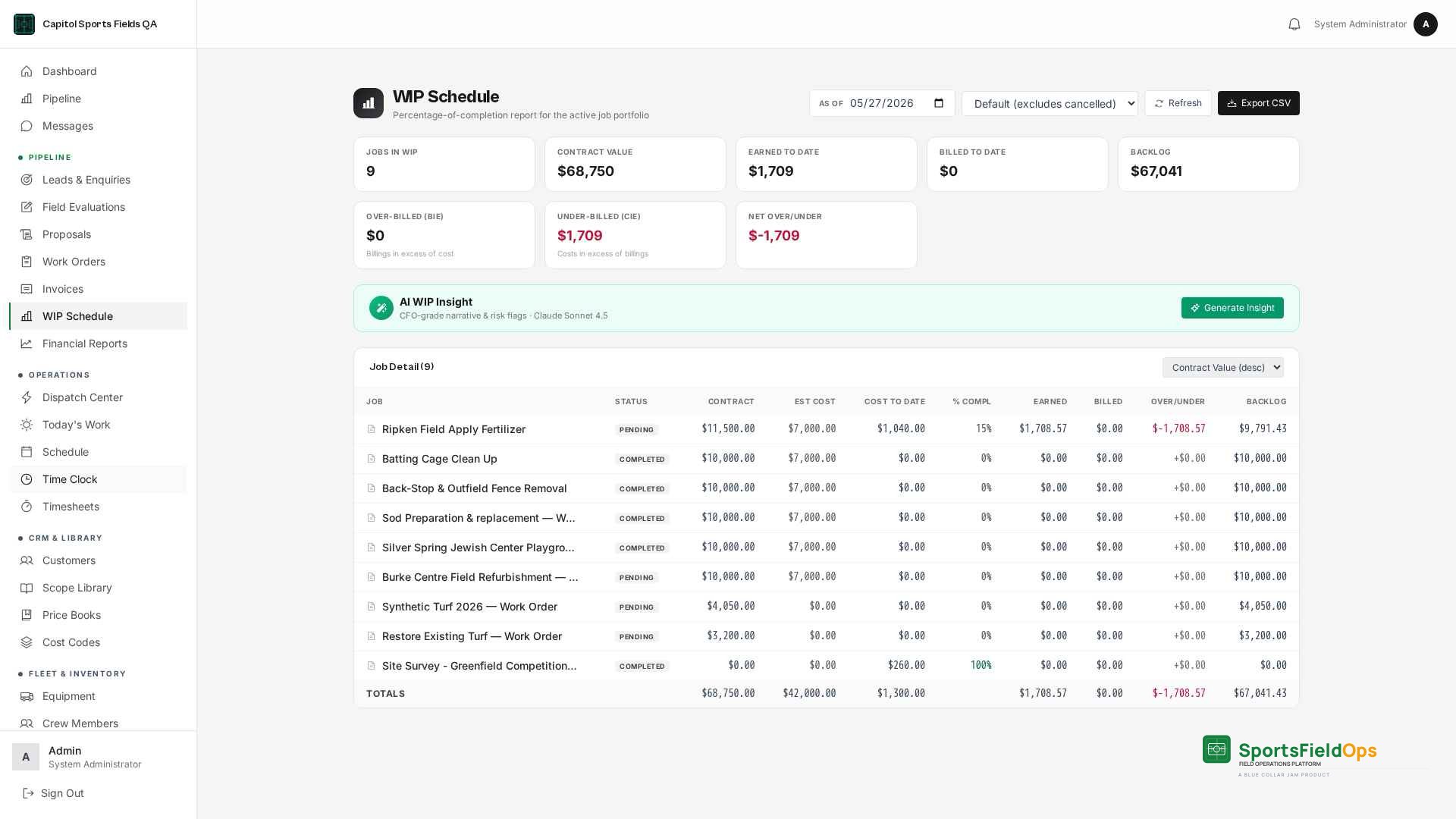1456x819 pixels.
Task: Click the Over/Under column header
Action: [1178, 402]
